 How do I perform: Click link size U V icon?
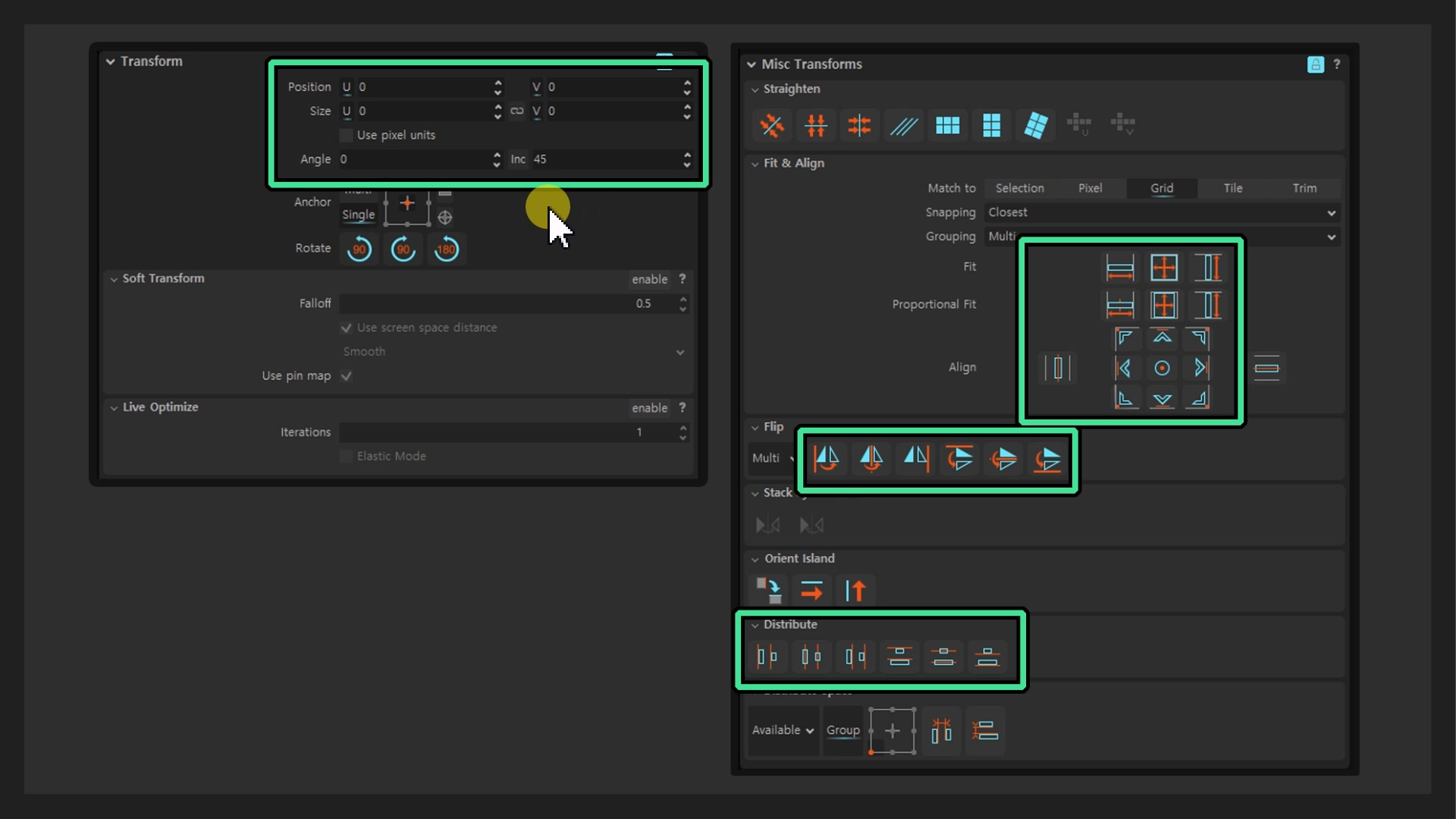pos(517,111)
